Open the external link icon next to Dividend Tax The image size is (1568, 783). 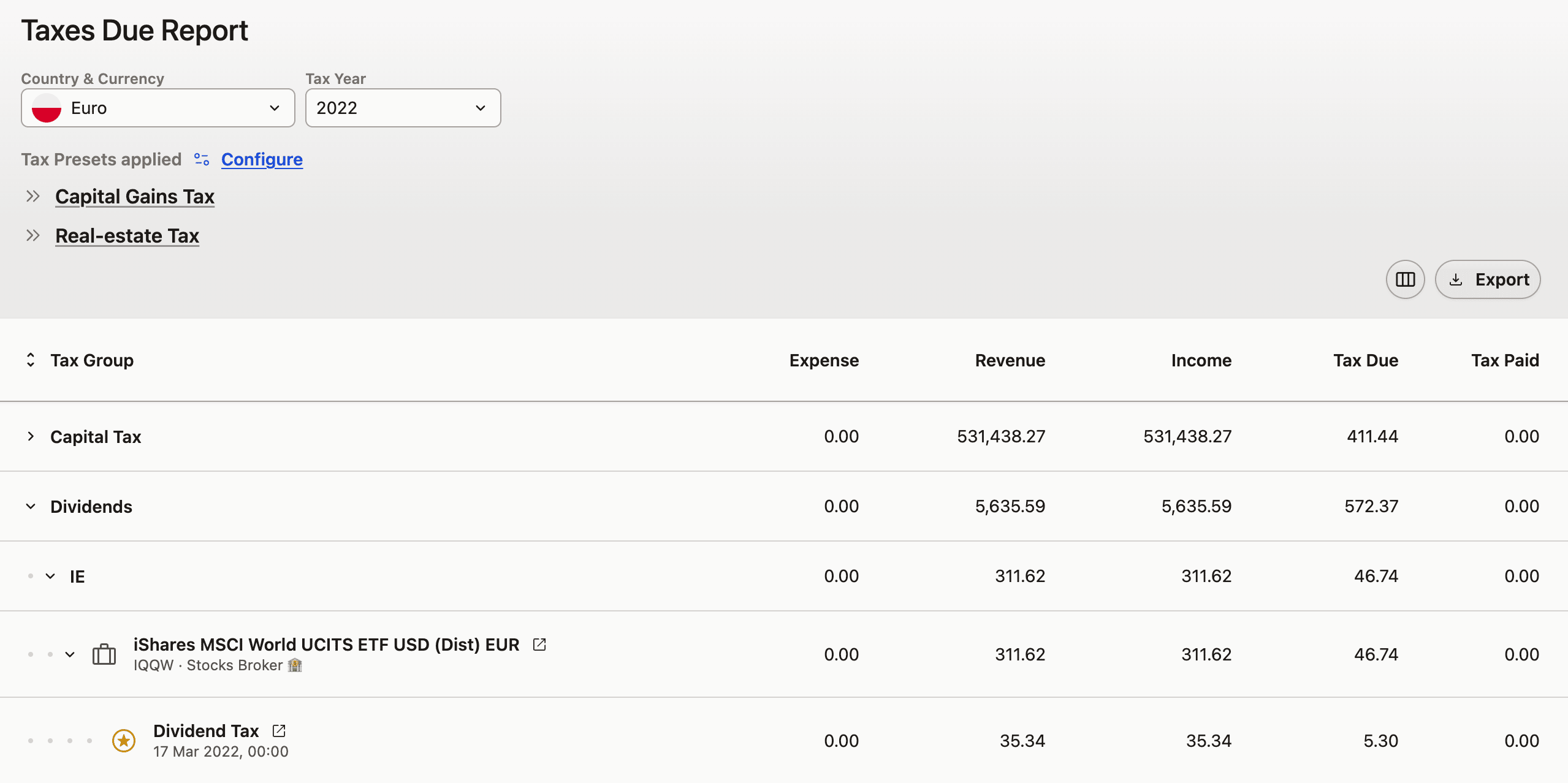click(279, 730)
